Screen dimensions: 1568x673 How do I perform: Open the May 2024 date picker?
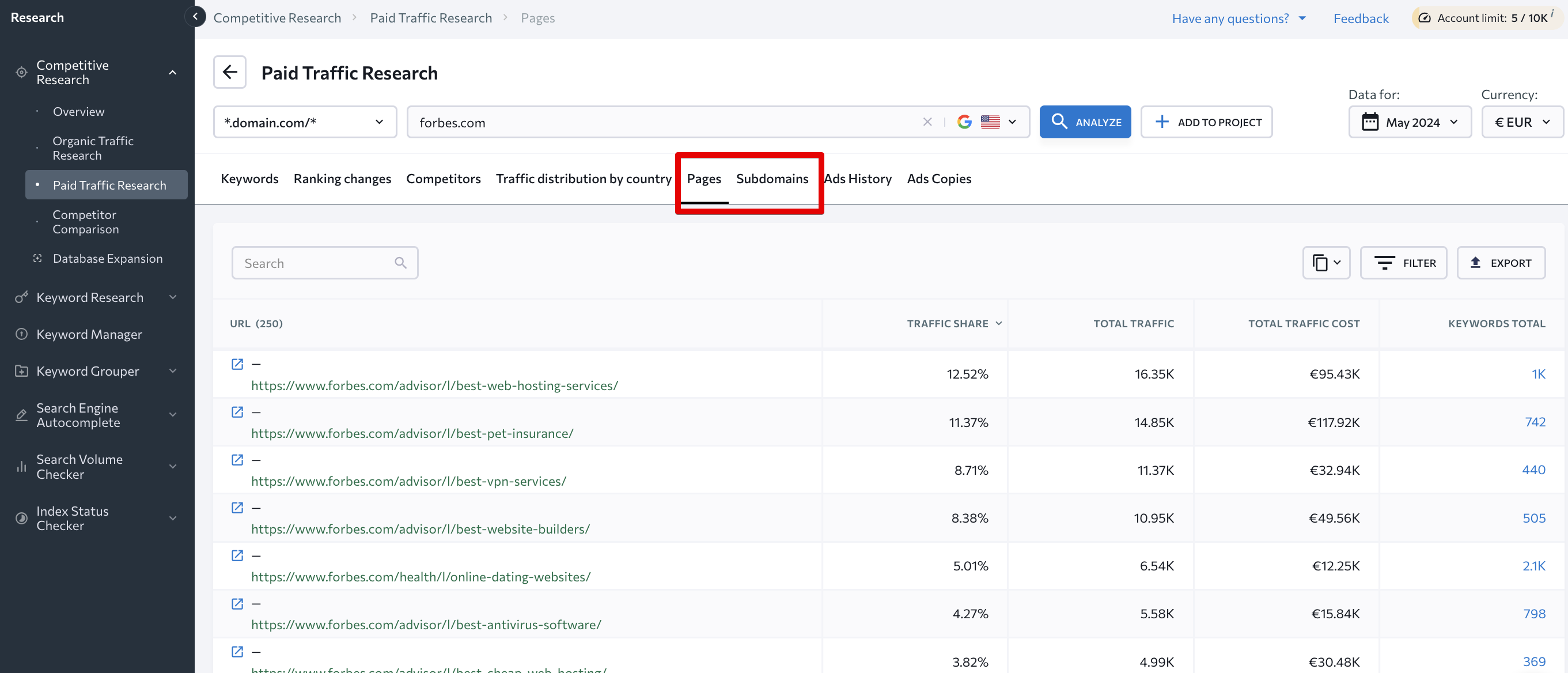[1409, 122]
